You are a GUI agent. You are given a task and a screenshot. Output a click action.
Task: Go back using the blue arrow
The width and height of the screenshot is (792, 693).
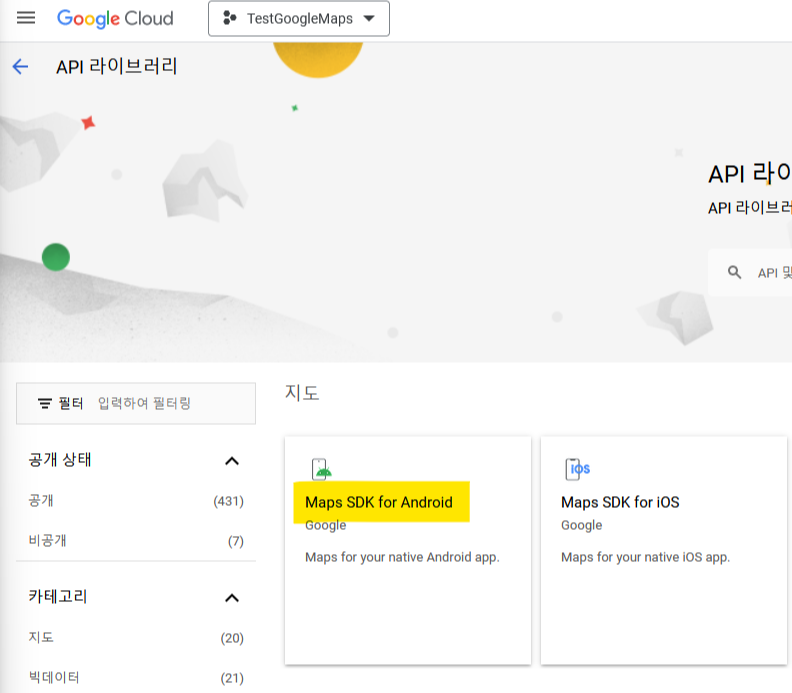coord(20,66)
